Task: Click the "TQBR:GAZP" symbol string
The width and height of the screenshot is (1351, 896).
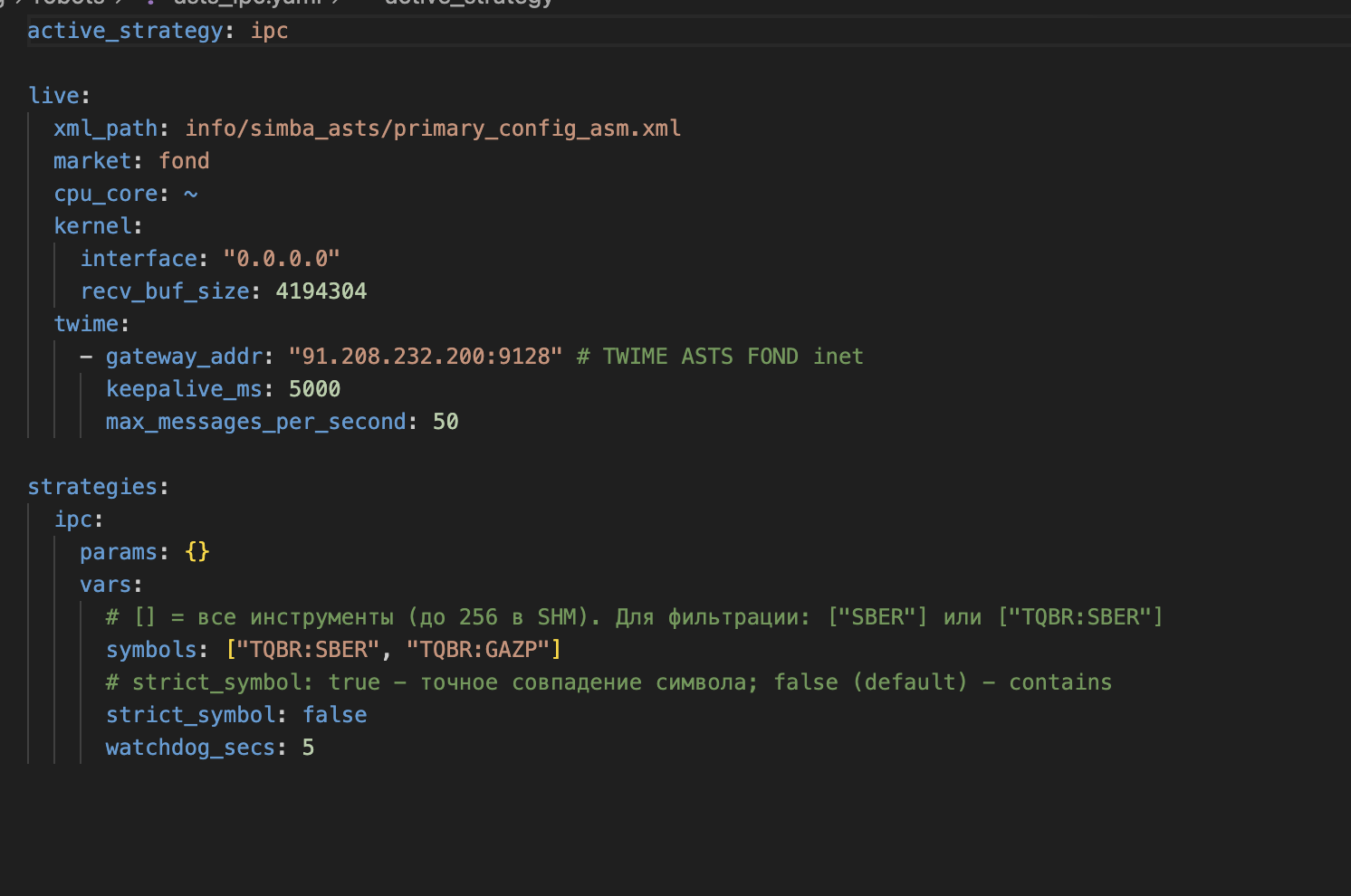Action: coord(478,650)
